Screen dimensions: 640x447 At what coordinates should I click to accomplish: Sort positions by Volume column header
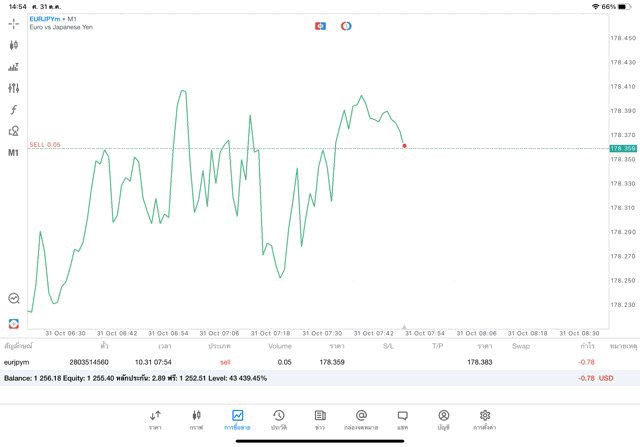[x=280, y=346]
